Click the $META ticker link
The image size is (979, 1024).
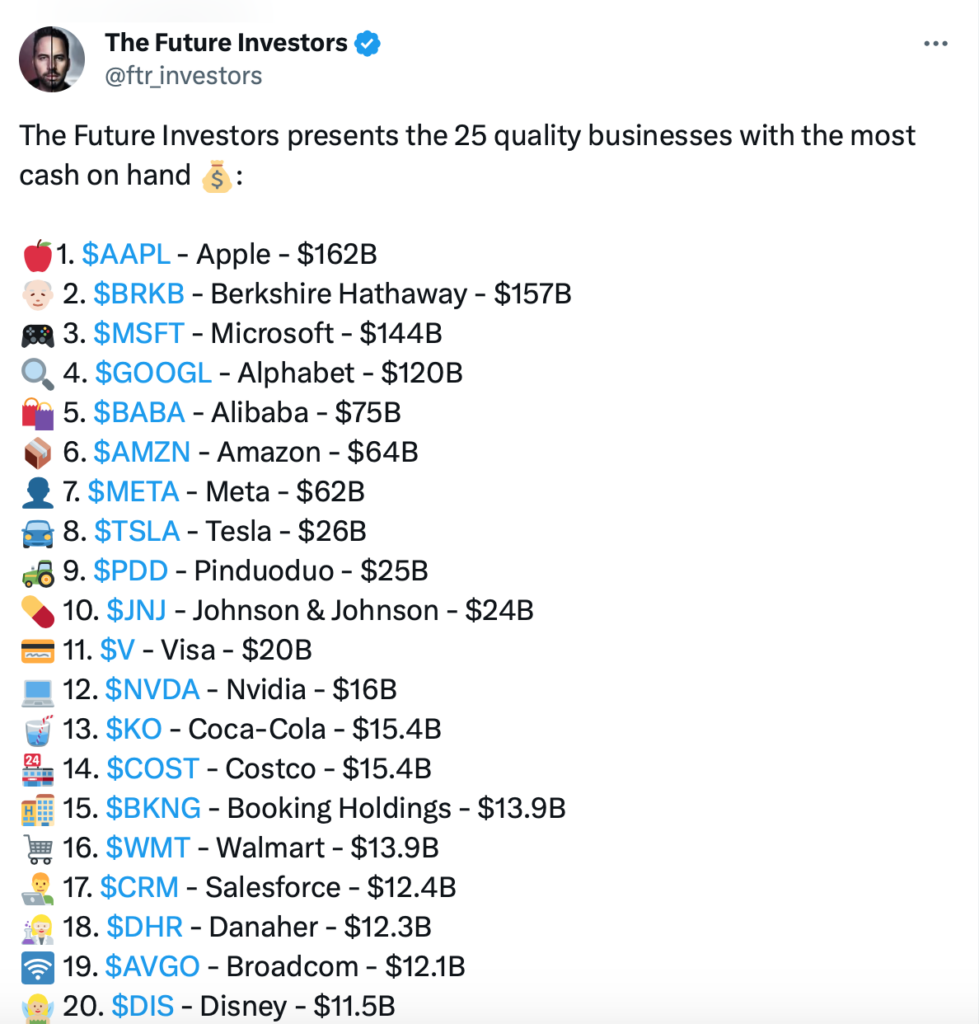(x=133, y=492)
